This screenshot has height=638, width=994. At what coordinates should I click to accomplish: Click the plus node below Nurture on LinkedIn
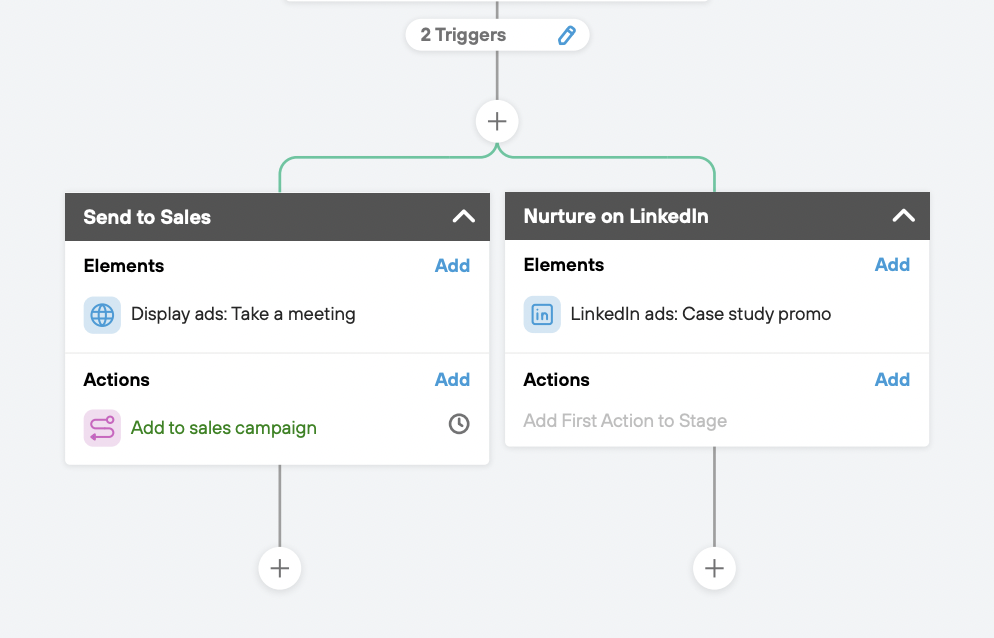[x=714, y=568]
